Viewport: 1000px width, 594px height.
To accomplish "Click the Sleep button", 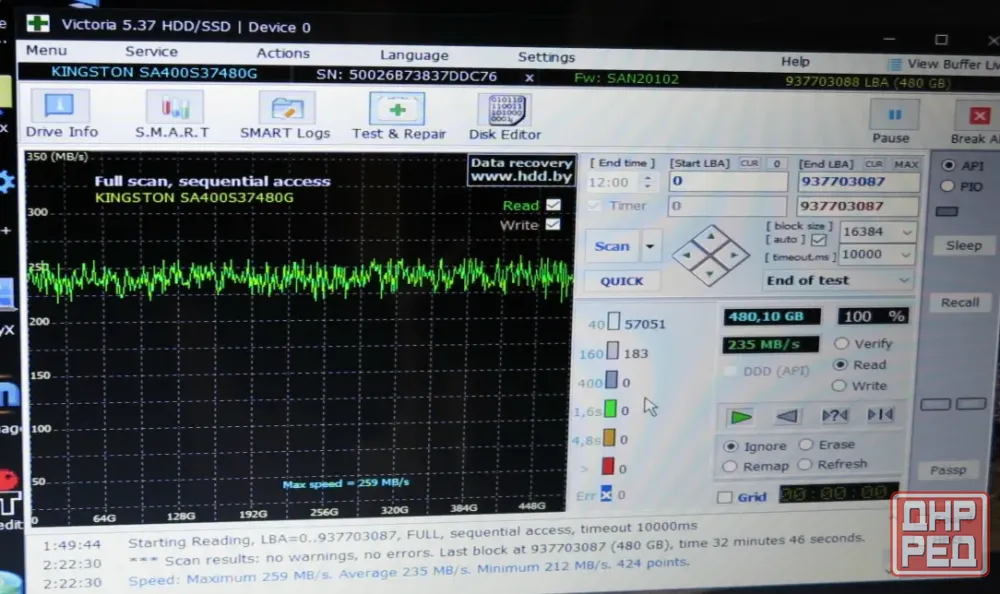I will 963,246.
